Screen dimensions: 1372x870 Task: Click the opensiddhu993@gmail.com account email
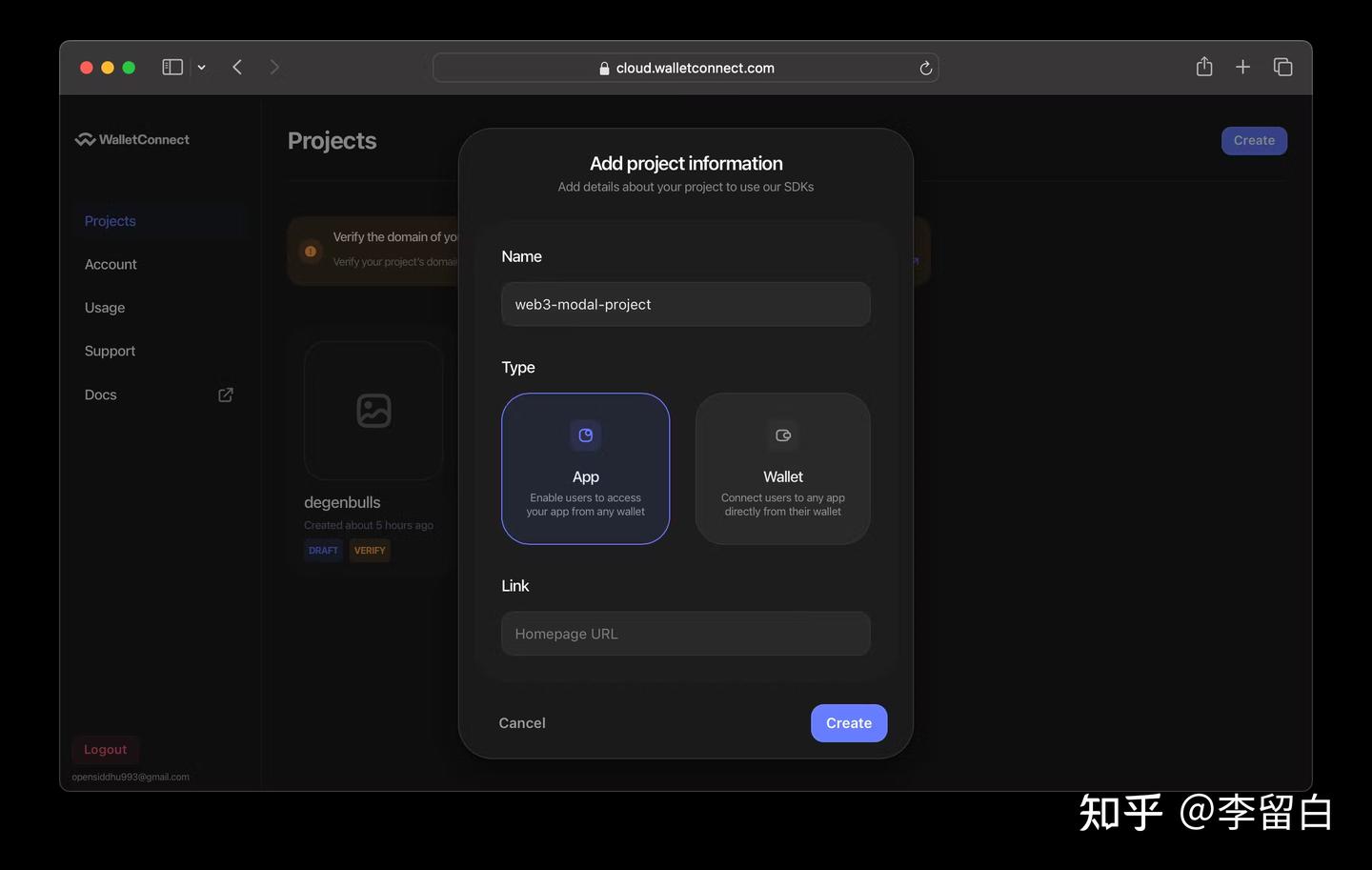point(131,777)
